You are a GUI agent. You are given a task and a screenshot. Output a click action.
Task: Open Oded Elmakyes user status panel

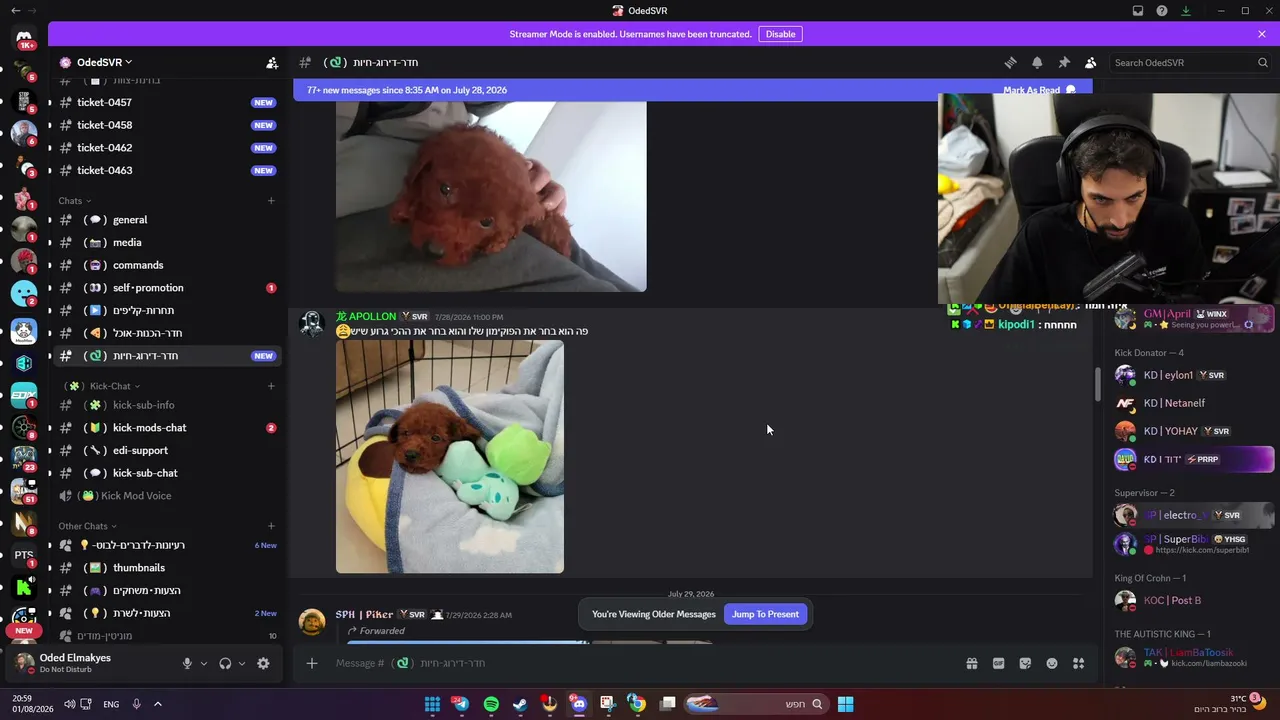pyautogui.click(x=92, y=663)
